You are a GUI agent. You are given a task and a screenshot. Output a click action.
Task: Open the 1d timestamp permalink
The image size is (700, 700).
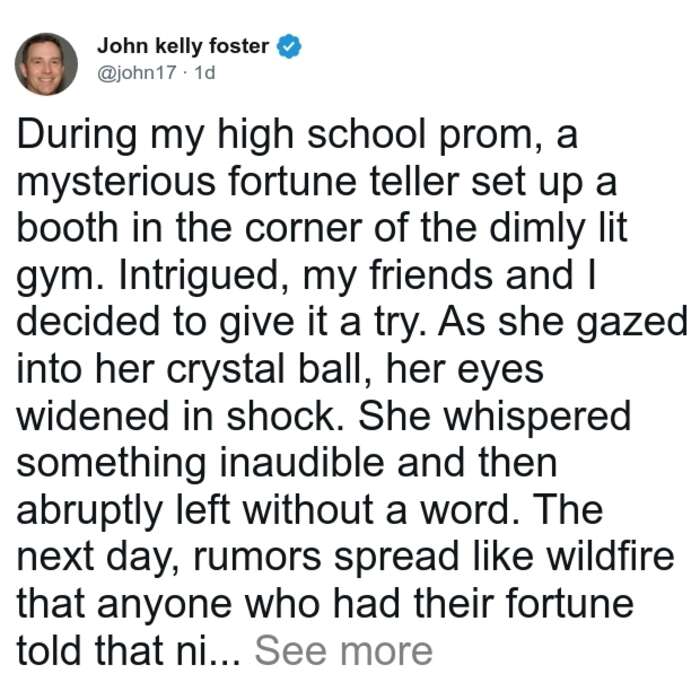click(x=205, y=72)
